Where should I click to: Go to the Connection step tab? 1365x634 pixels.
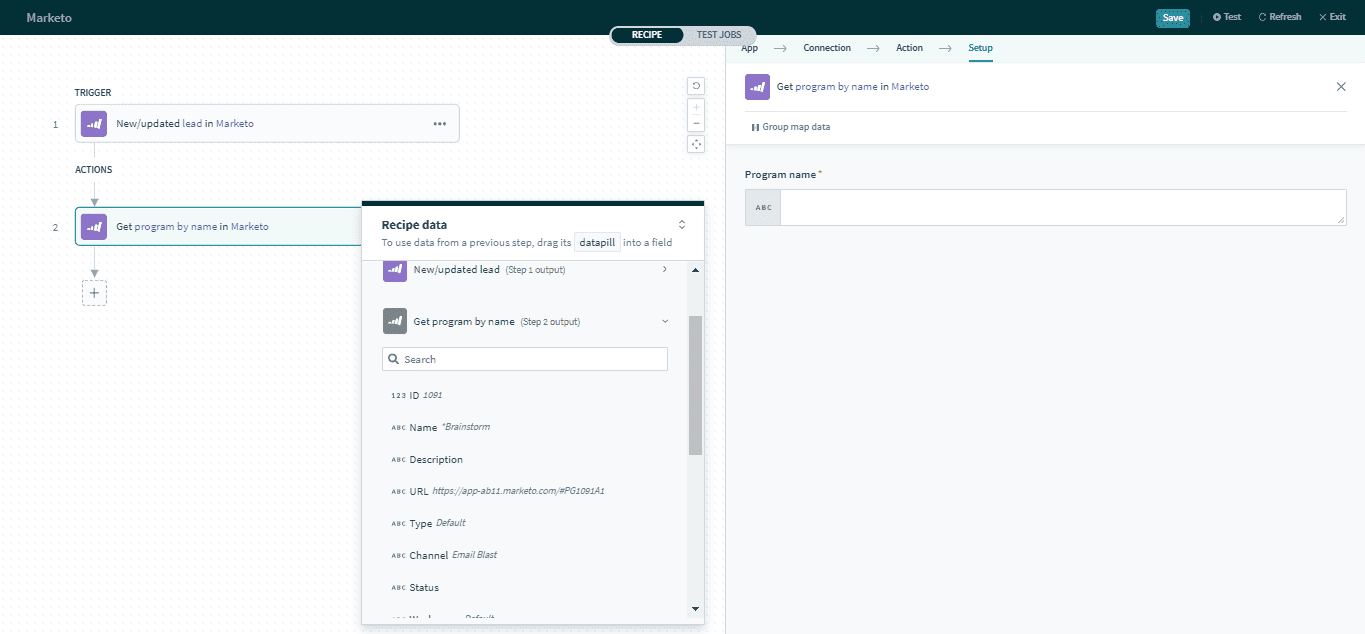point(827,48)
